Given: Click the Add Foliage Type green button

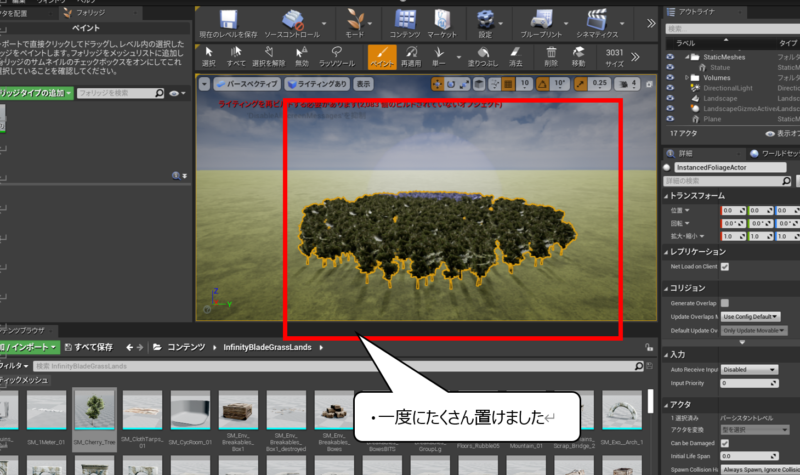Looking at the screenshot, I should click(x=36, y=93).
